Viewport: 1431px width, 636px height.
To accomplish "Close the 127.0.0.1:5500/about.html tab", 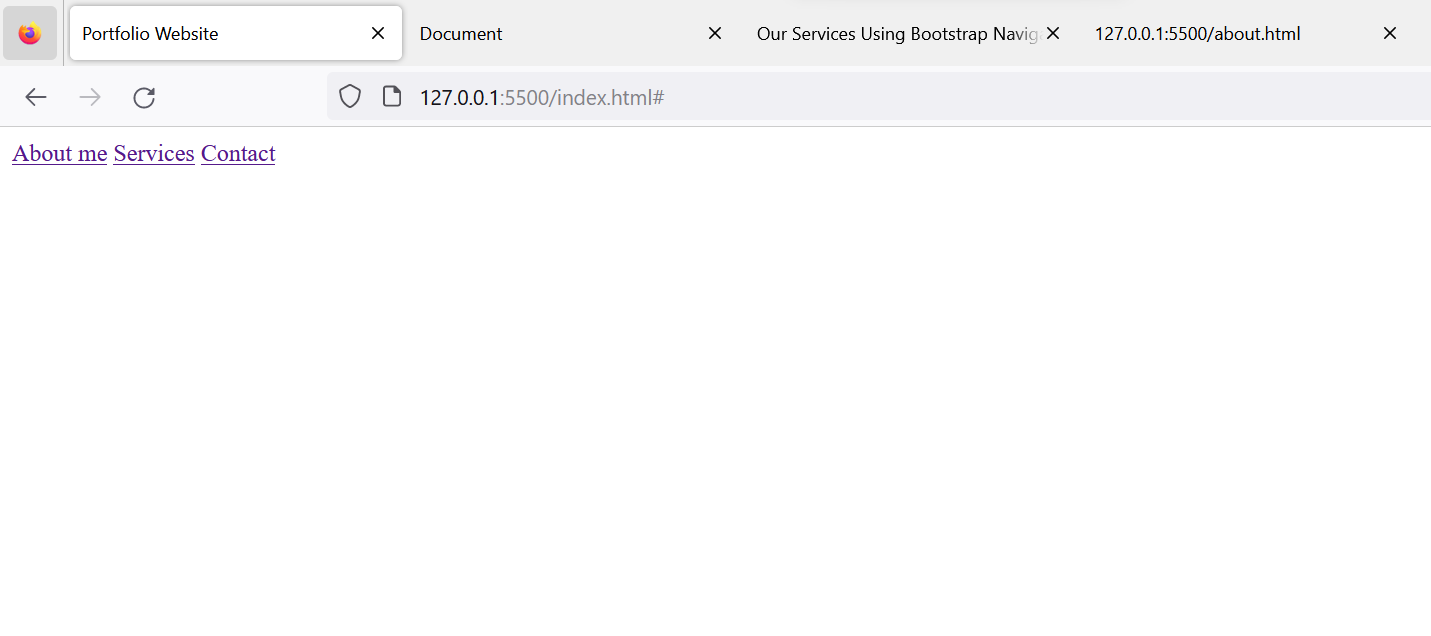I will point(1390,33).
